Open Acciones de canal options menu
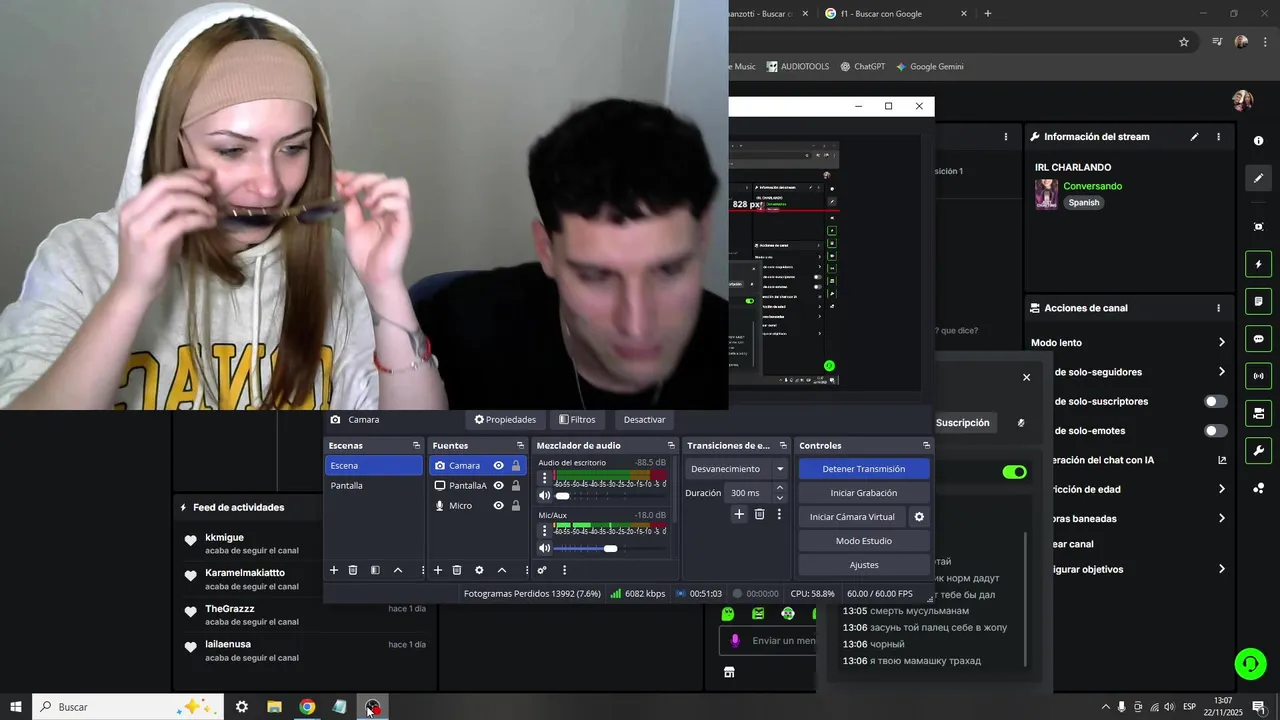The height and width of the screenshot is (720, 1280). tap(1218, 308)
